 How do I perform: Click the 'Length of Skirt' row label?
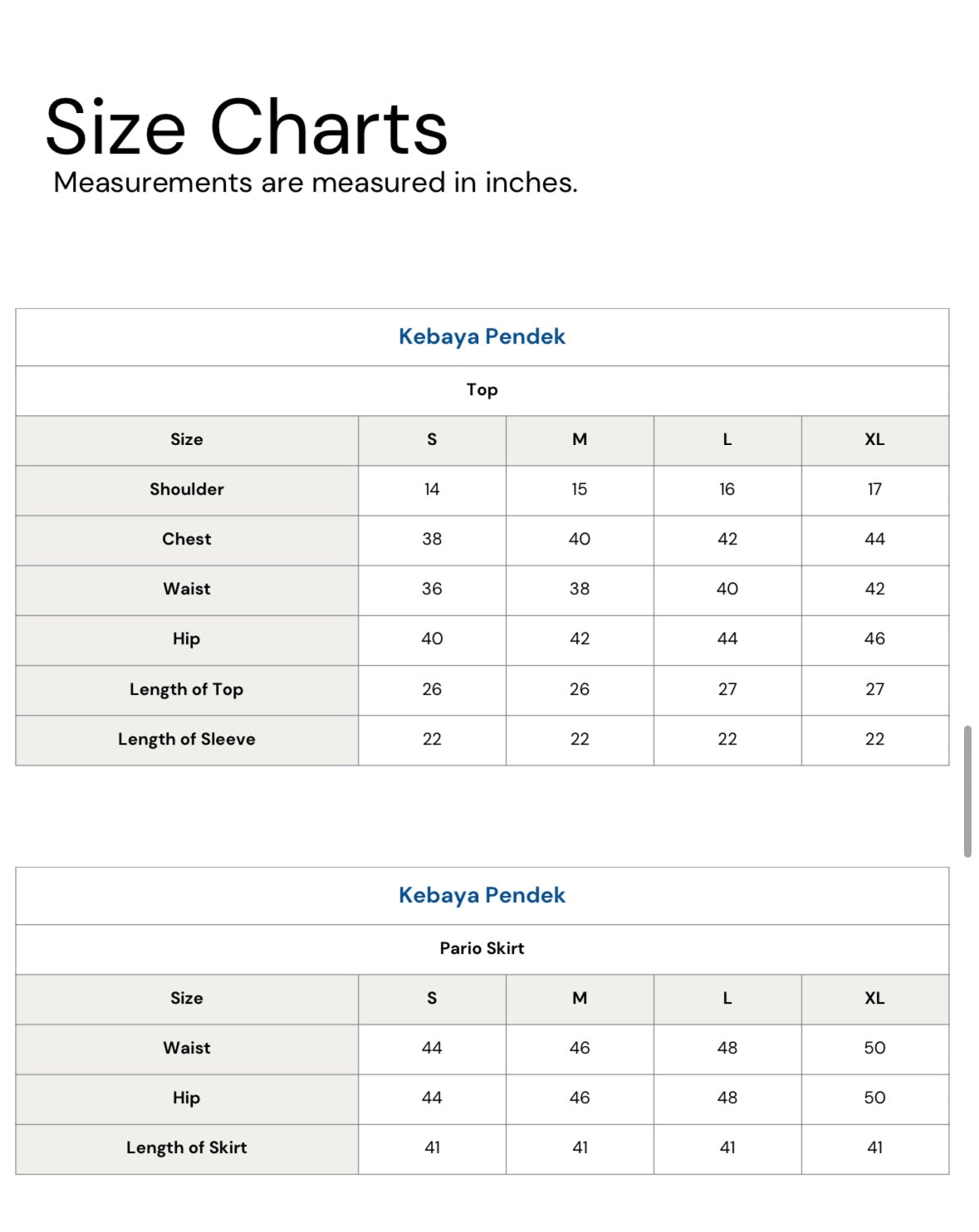187,1147
